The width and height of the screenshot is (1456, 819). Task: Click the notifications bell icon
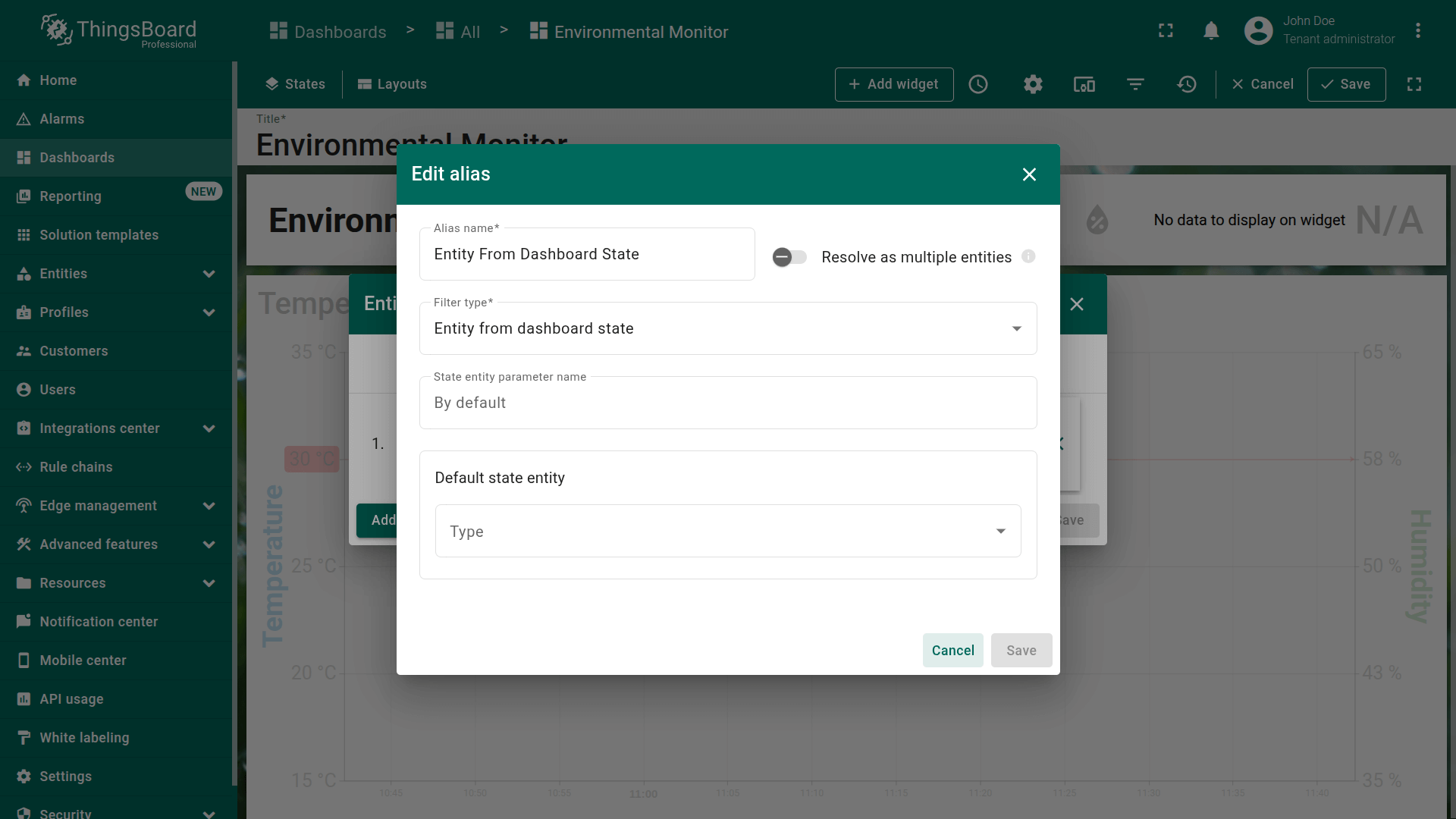pos(1211,31)
